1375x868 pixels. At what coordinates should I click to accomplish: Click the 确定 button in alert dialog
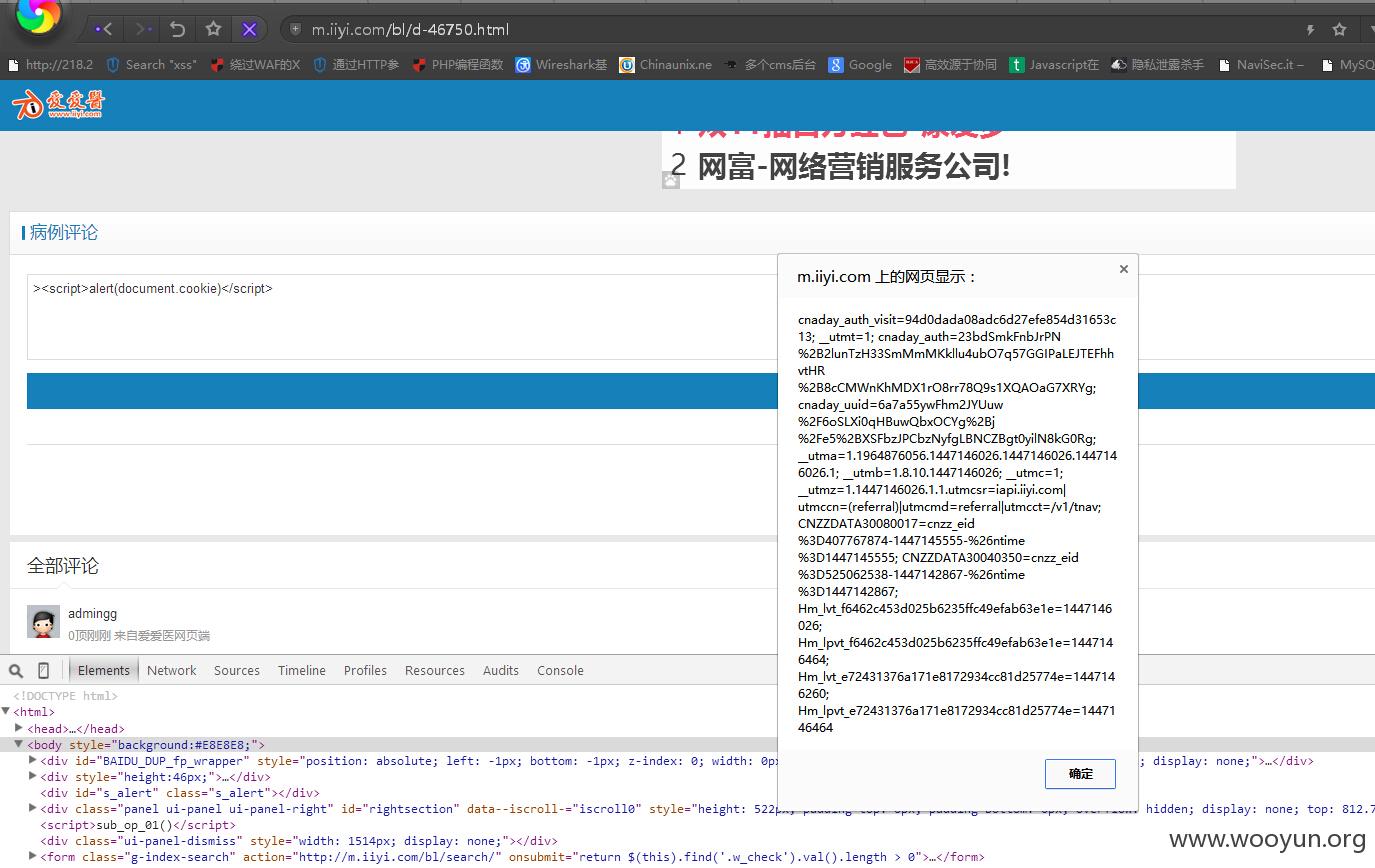pyautogui.click(x=1080, y=774)
